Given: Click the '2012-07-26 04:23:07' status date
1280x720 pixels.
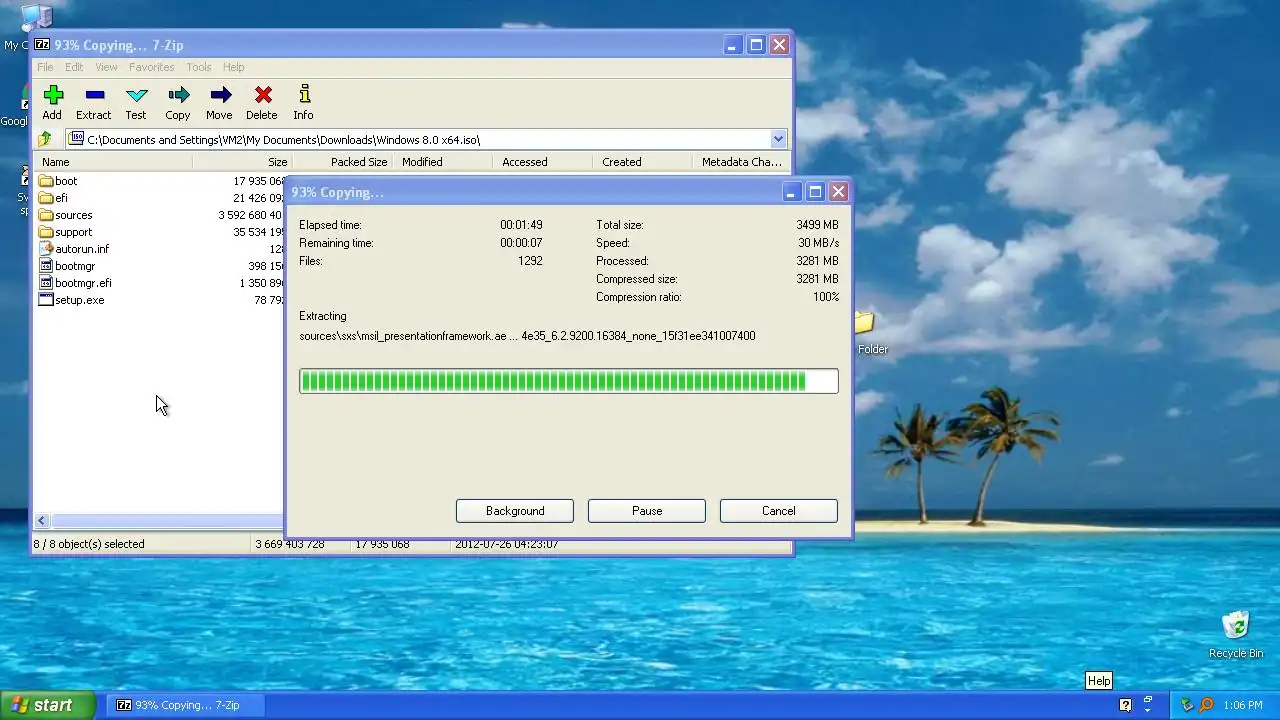Looking at the screenshot, I should pyautogui.click(x=507, y=544).
